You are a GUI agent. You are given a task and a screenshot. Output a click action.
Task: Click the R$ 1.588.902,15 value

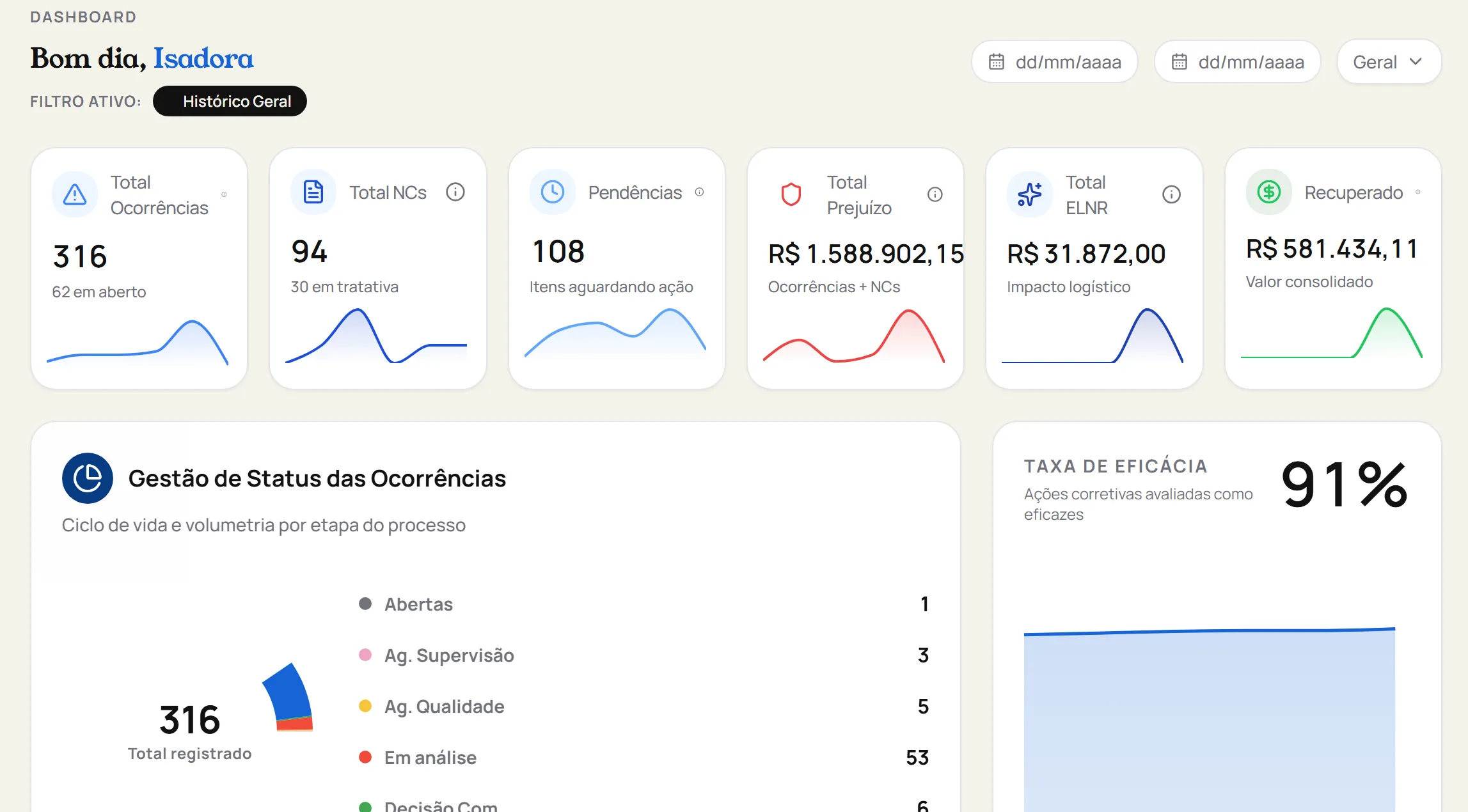click(x=866, y=254)
